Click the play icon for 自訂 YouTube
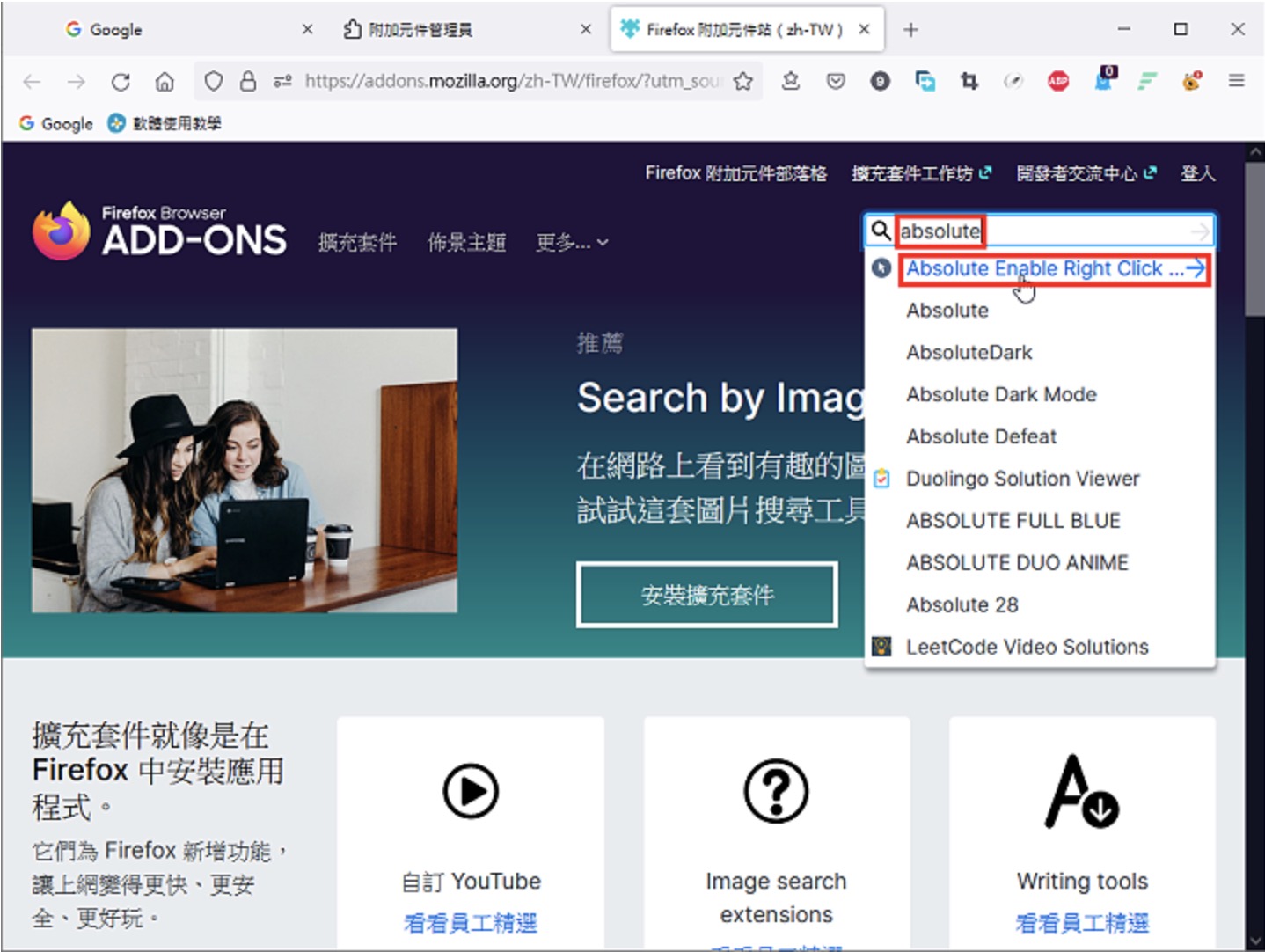The height and width of the screenshot is (952, 1265). [471, 791]
